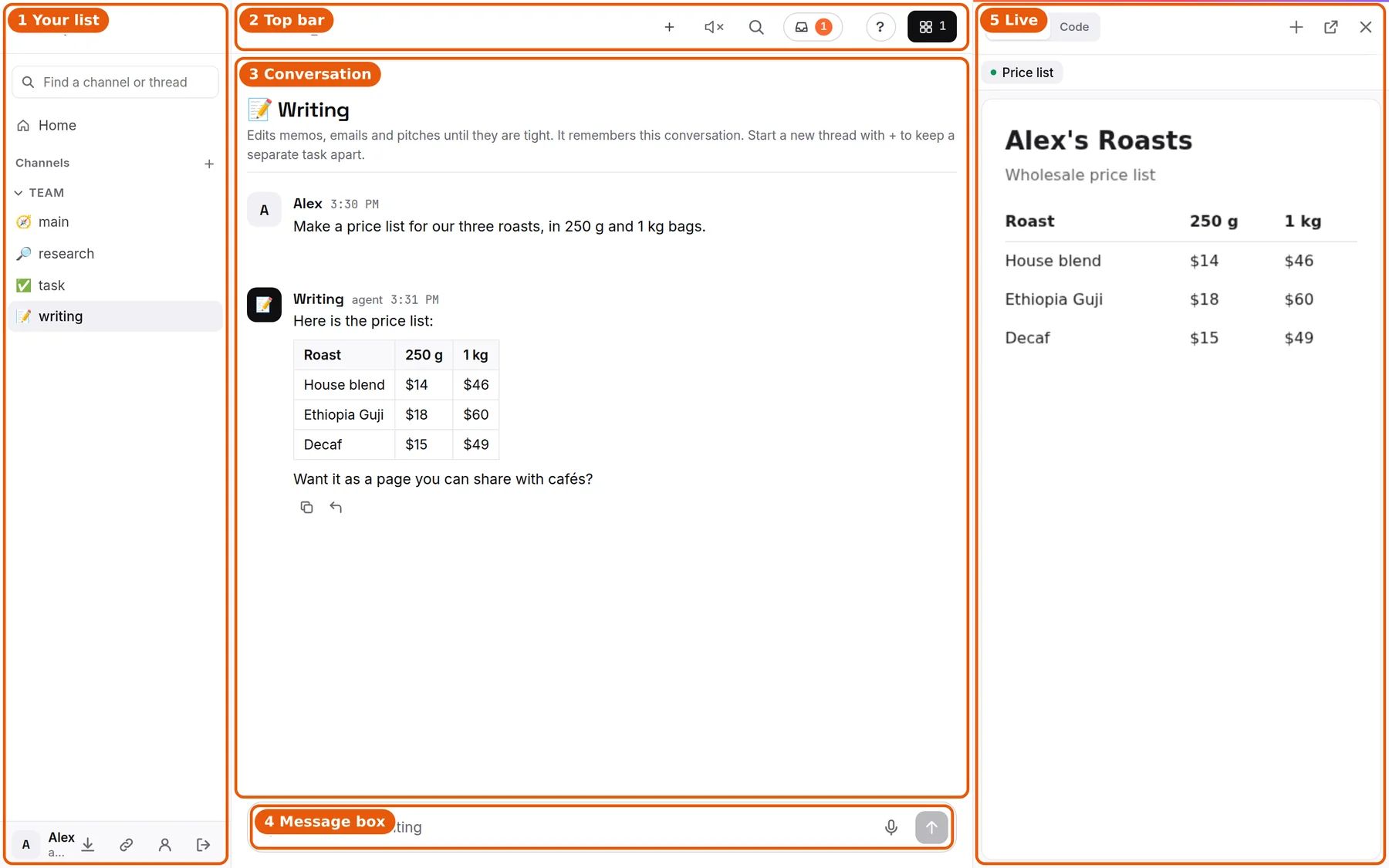Toggle the muted speaker icon

(x=714, y=27)
